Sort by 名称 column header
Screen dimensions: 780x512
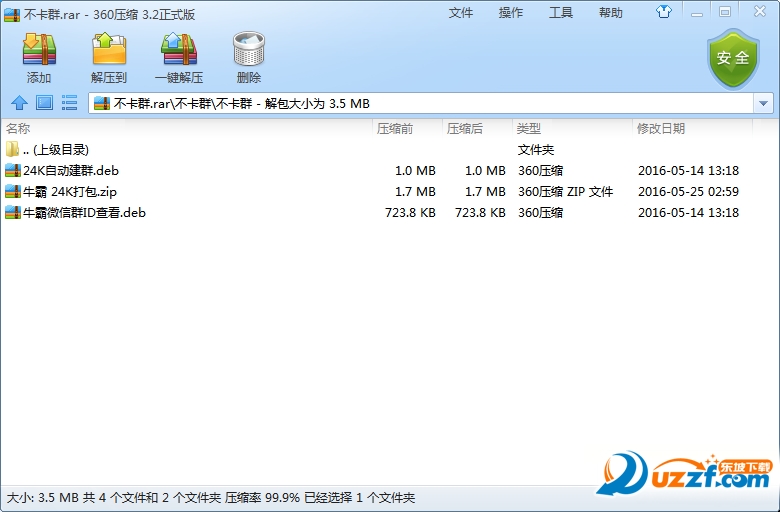click(x=187, y=129)
